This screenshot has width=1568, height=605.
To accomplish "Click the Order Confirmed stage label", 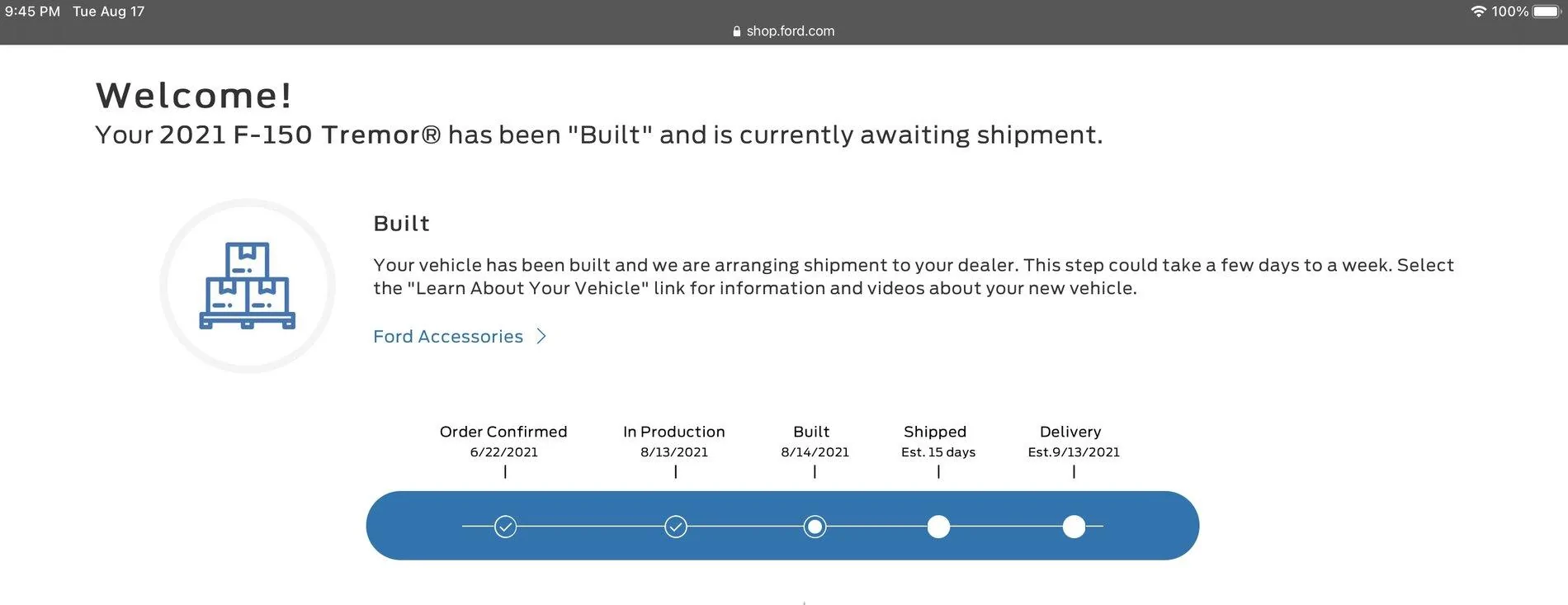I will click(x=503, y=432).
